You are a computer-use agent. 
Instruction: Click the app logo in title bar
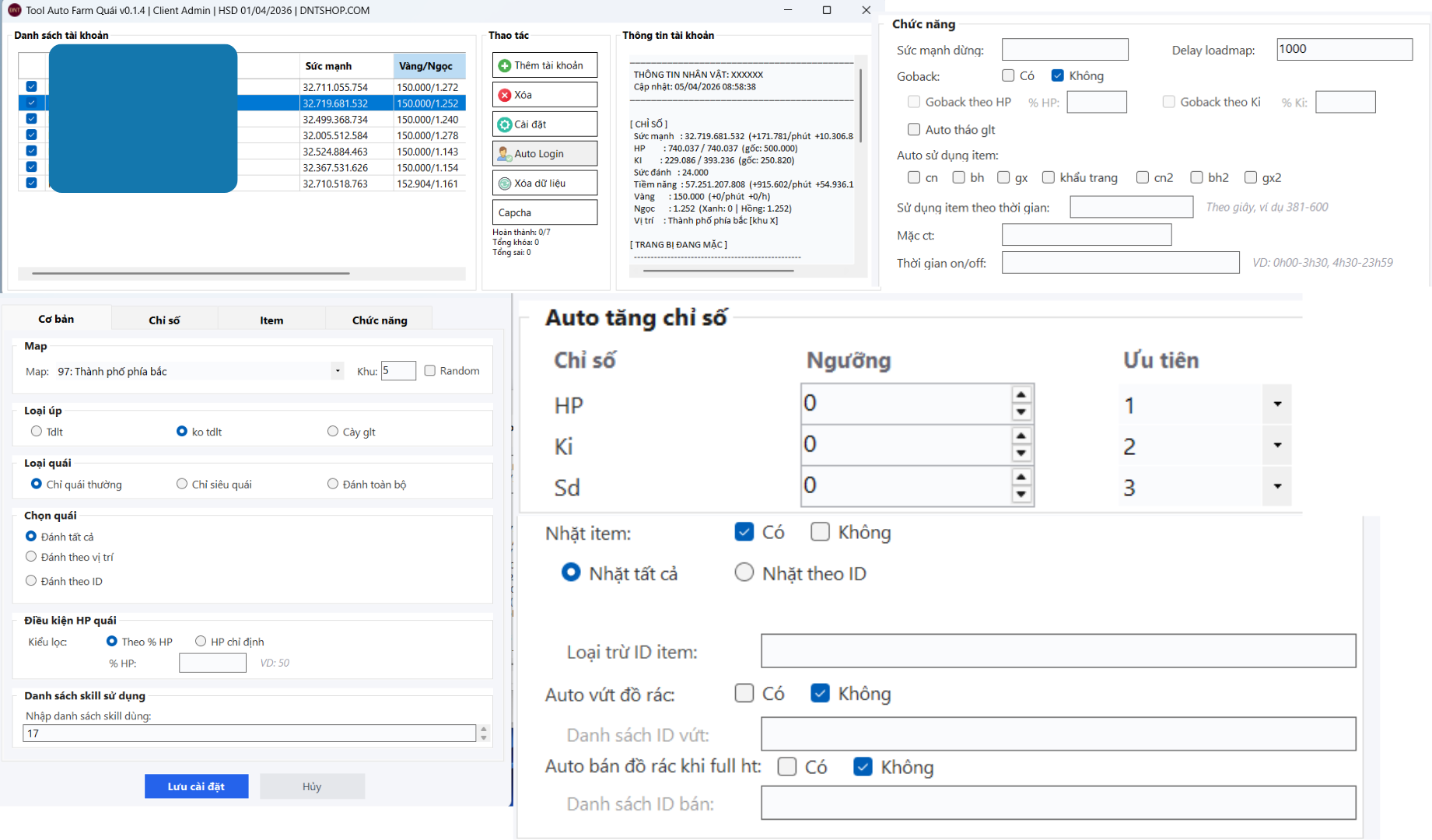pyautogui.click(x=14, y=10)
